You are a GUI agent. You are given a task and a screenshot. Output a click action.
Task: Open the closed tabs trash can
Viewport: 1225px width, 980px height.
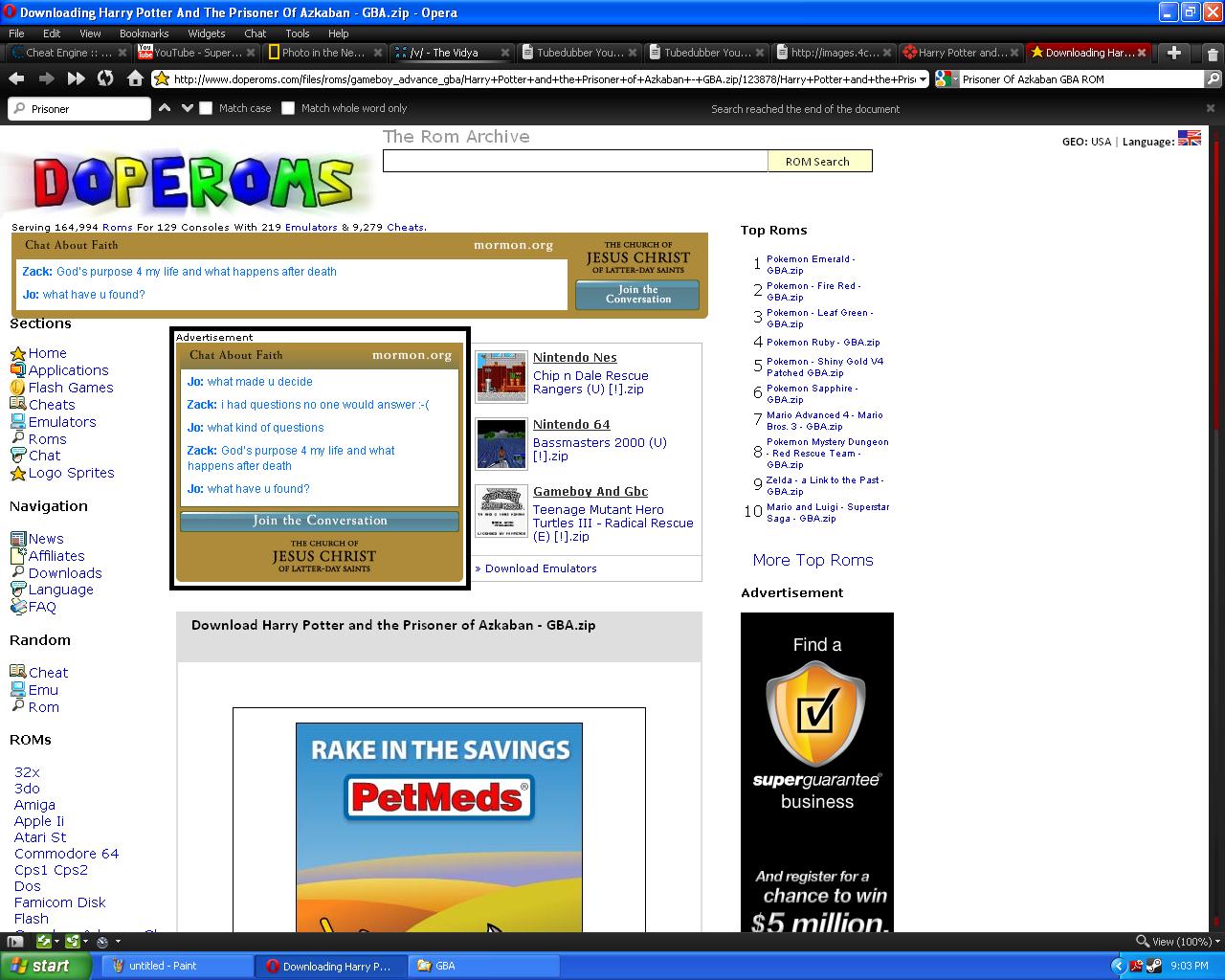(1213, 54)
